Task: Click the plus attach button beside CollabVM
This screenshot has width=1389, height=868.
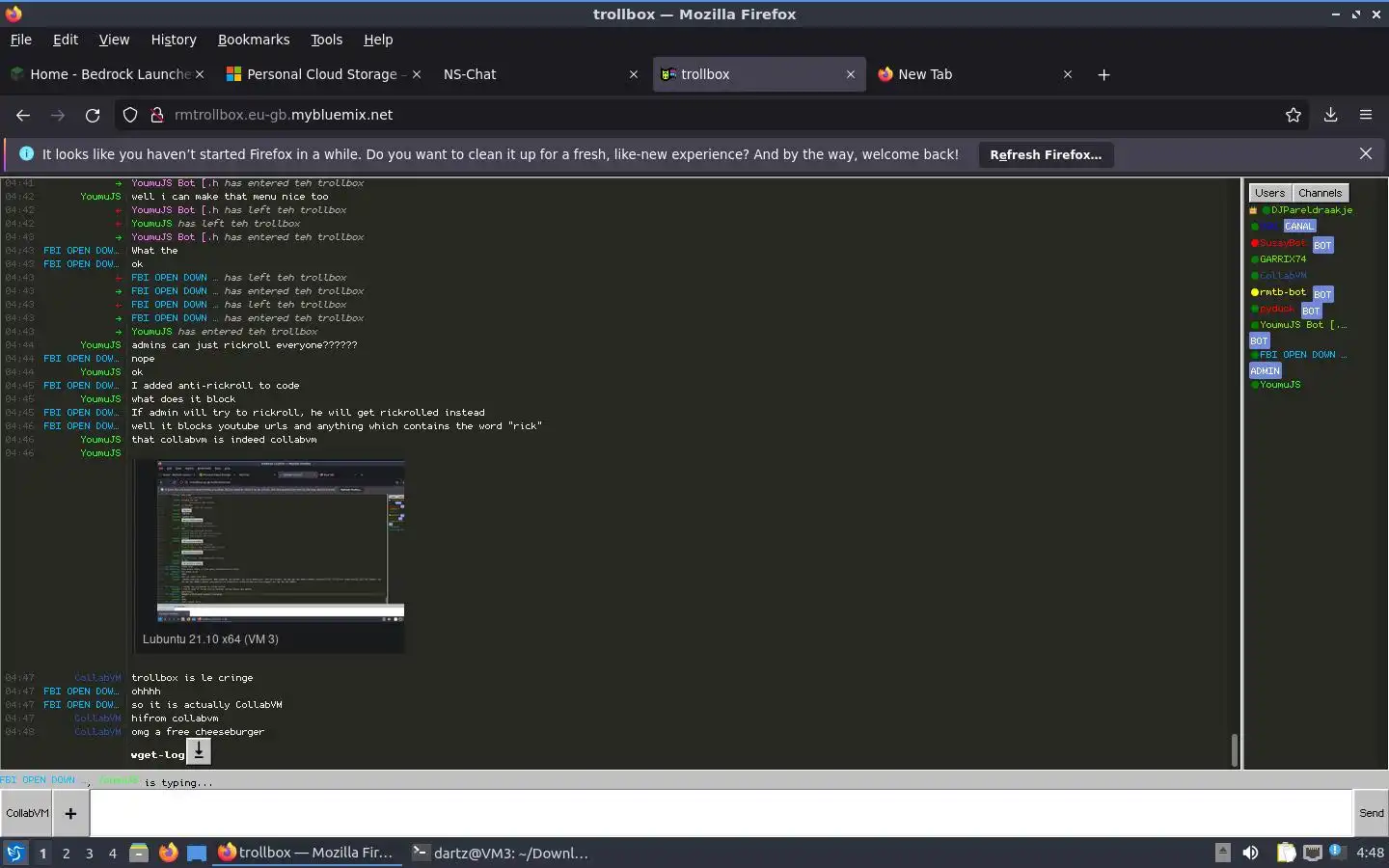Action: (70, 813)
